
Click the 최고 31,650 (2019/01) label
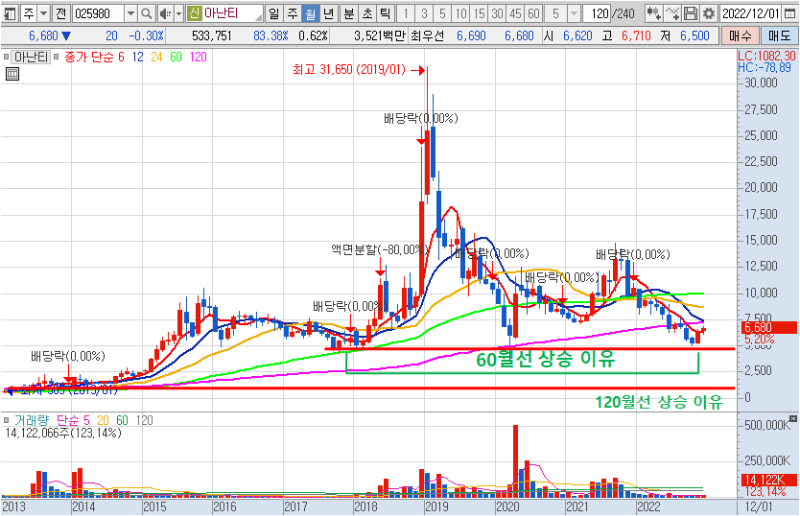coord(349,69)
